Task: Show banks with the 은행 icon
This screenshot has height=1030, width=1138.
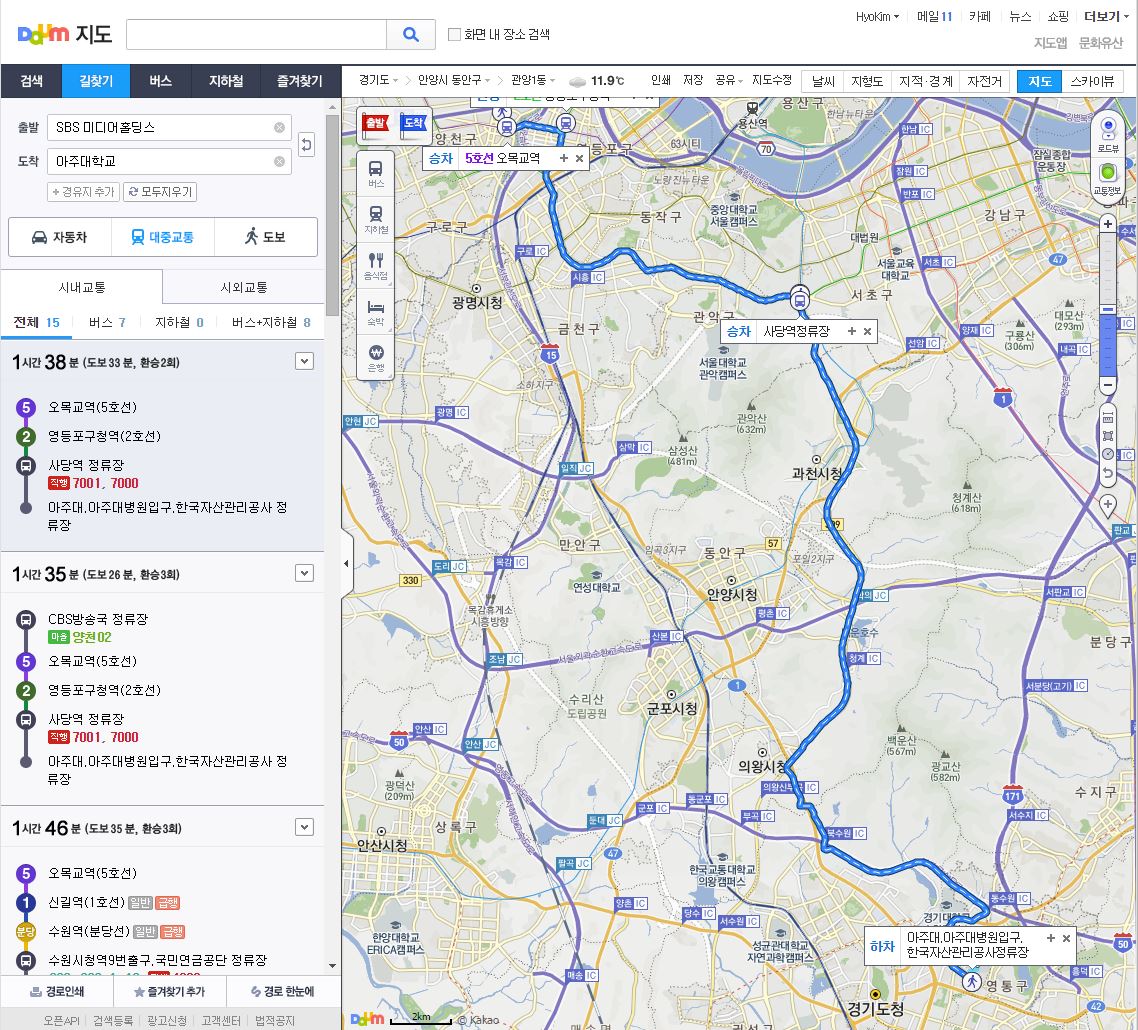Action: click(x=376, y=358)
